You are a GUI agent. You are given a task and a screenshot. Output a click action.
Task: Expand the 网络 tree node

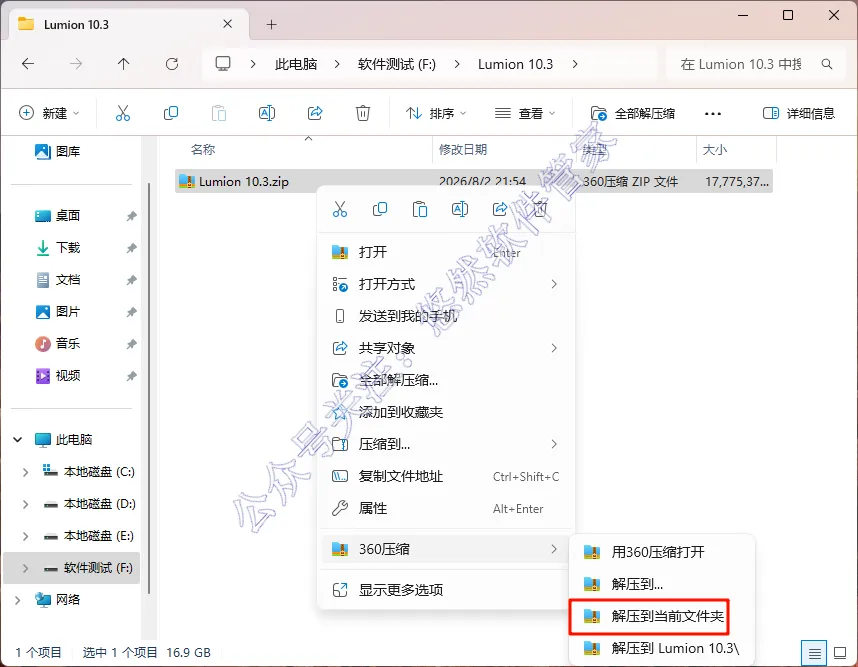click(18, 600)
